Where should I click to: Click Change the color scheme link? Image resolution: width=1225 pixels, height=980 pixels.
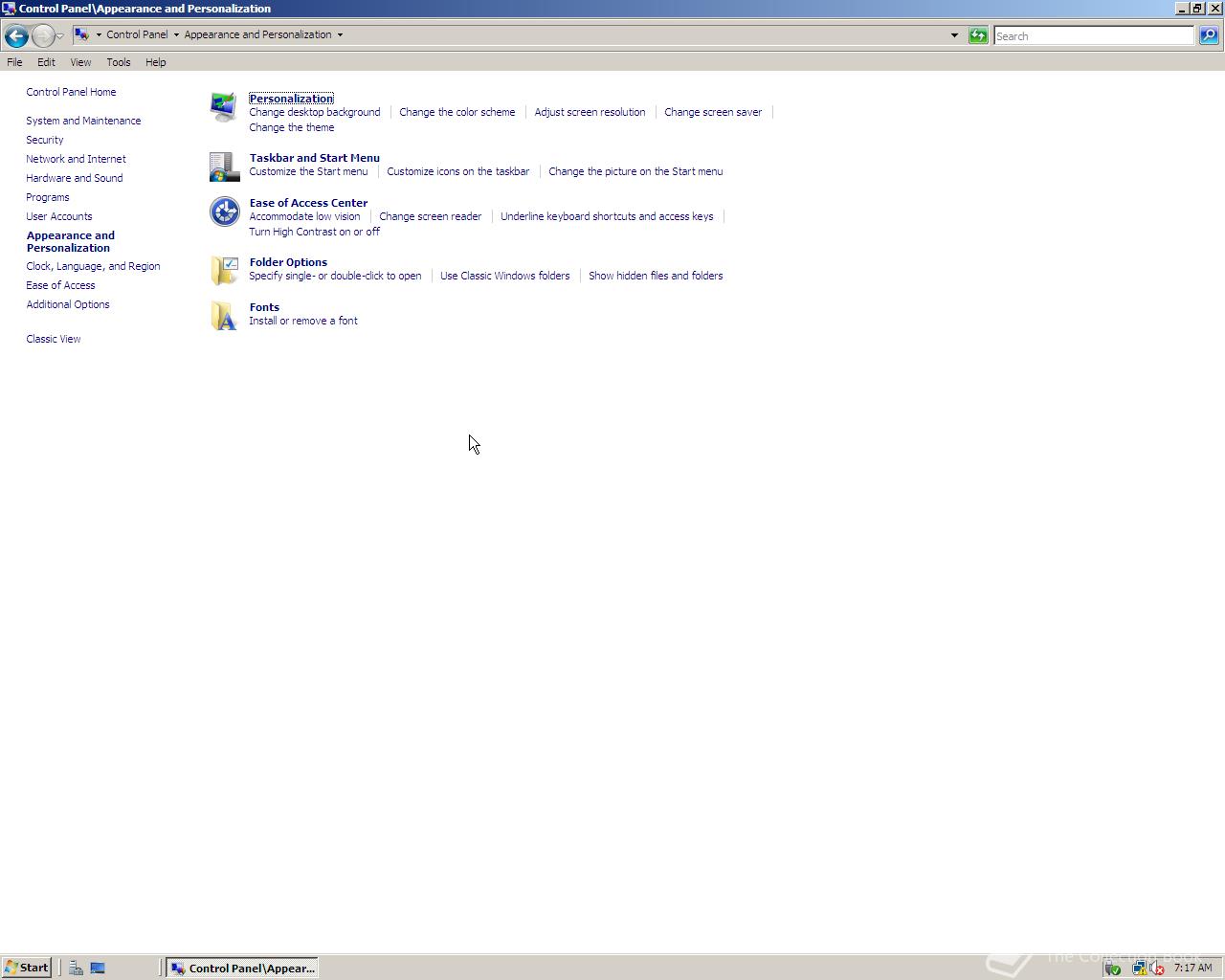(x=457, y=112)
